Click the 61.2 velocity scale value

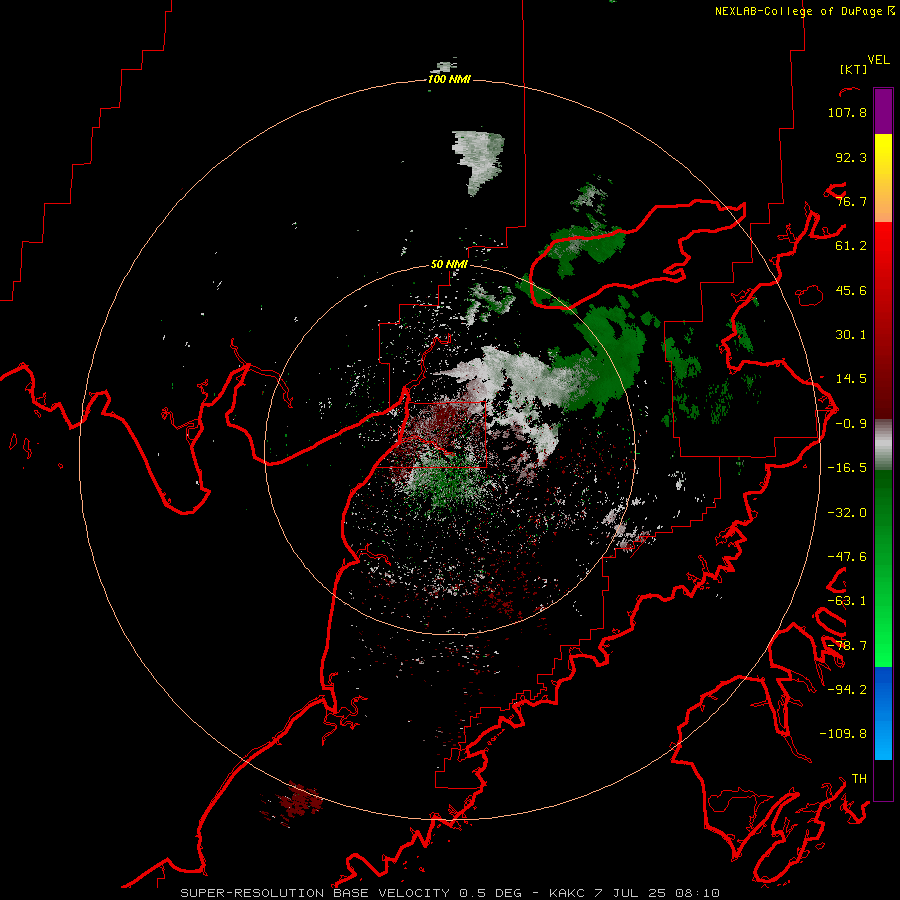851,246
